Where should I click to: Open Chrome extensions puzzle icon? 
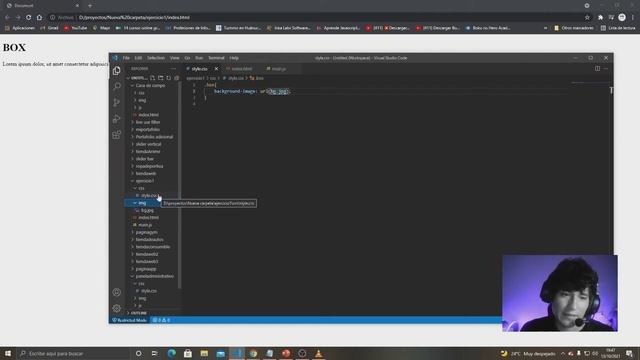600,18
